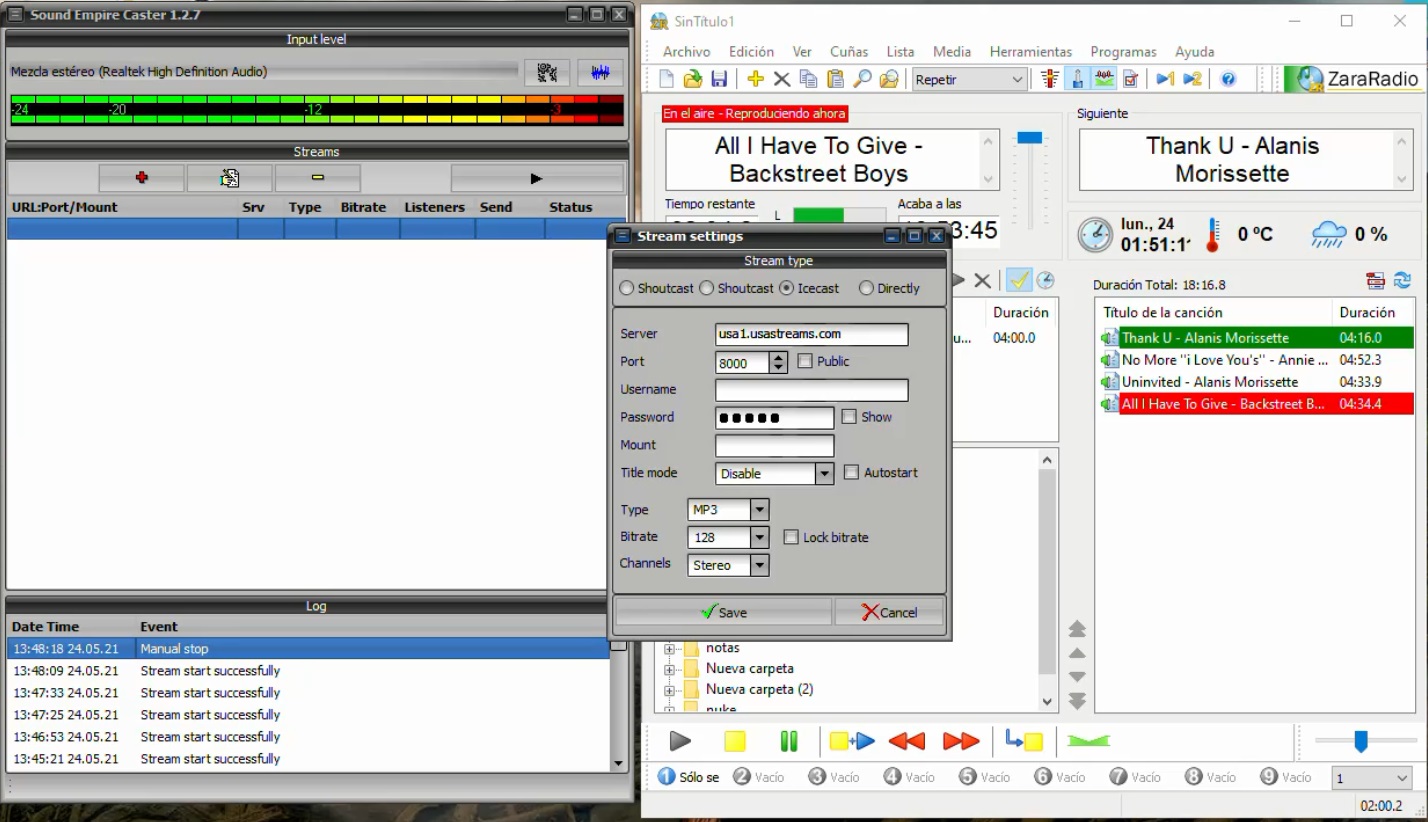Click magnifier search icon in ZaraRadio toolbar

tap(861, 79)
